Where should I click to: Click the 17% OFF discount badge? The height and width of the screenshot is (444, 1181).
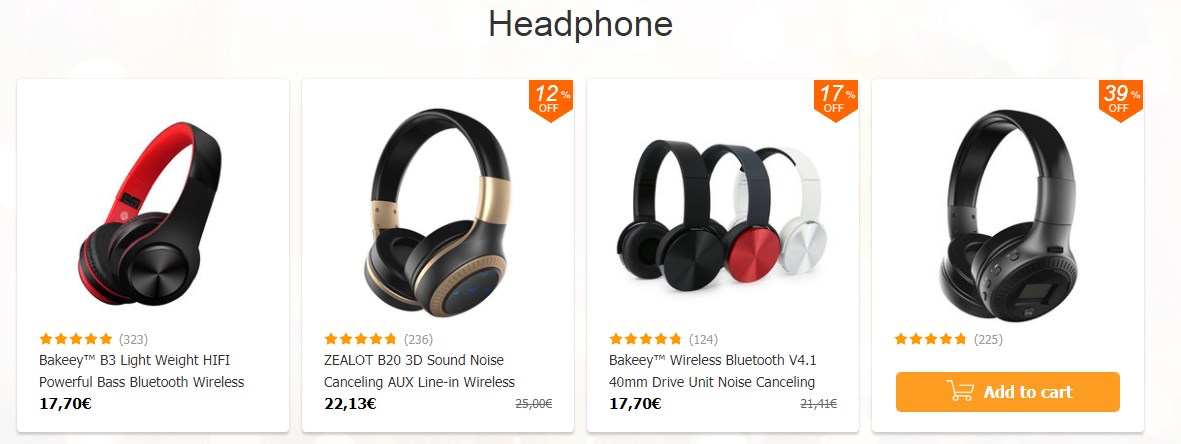point(835,100)
